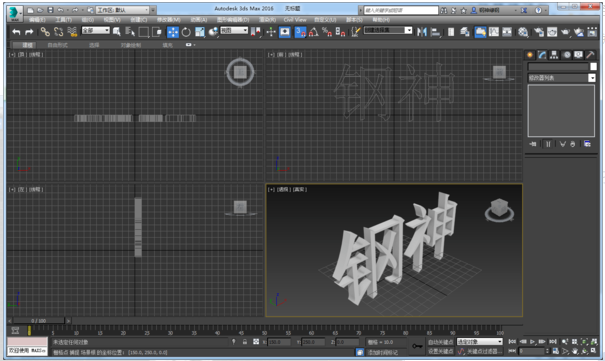Activate the Select and Scale tool
Screen dimensions: 605x361
click(199, 32)
